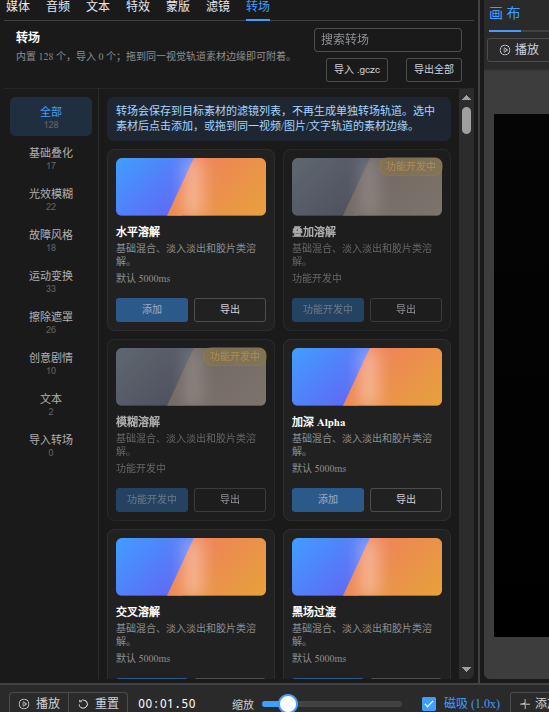Switch to the 滤镜 tab
The height and width of the screenshot is (712, 549).
[x=218, y=7]
